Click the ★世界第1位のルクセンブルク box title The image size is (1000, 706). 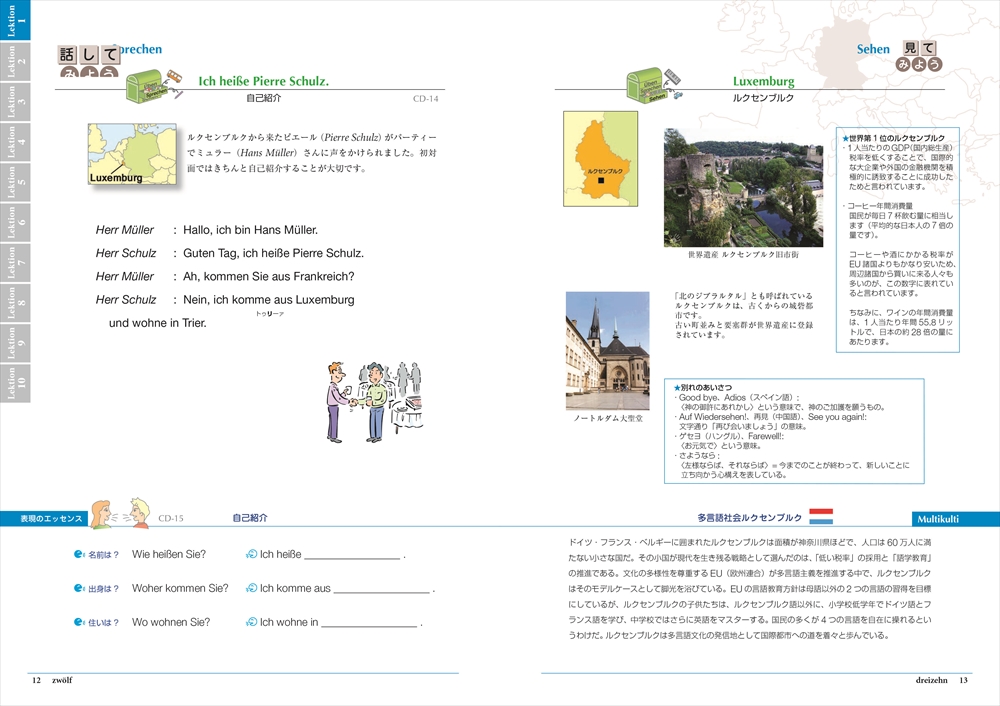coord(893,138)
